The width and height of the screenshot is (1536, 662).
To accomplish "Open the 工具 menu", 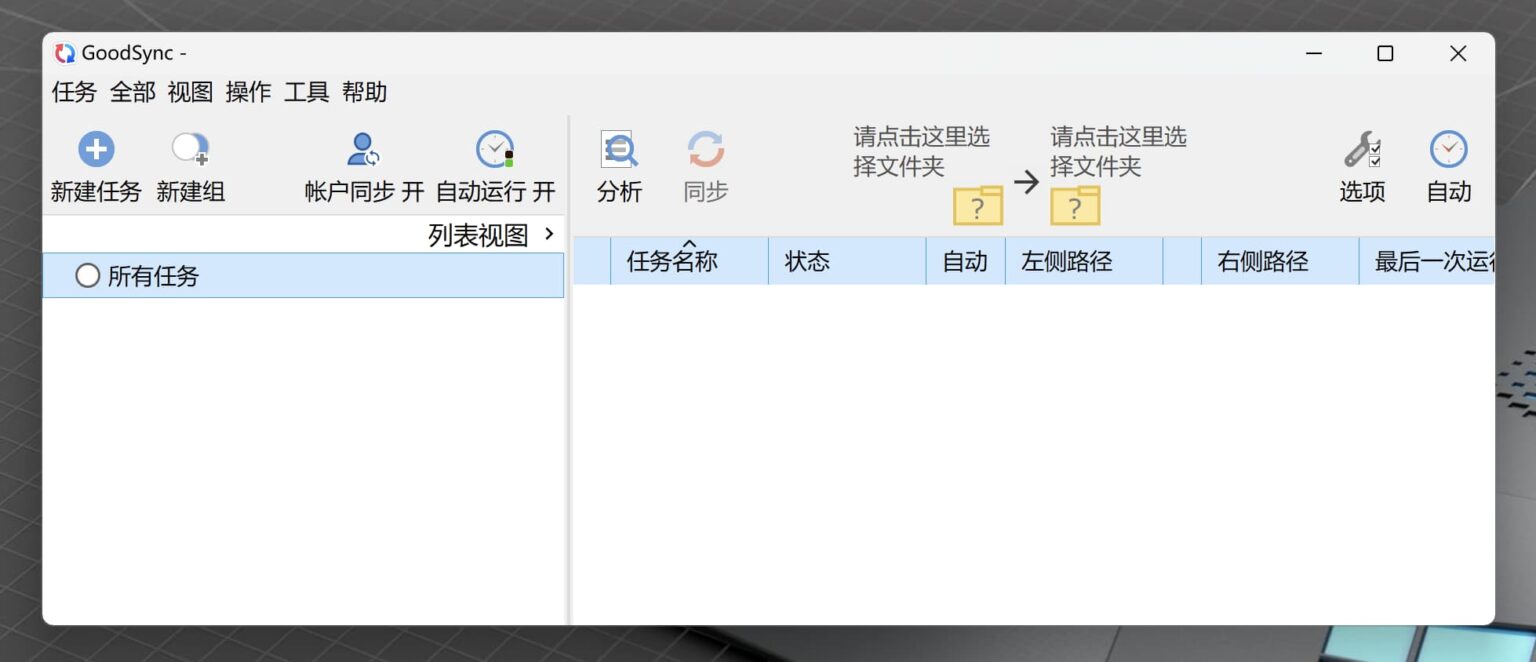I will [x=305, y=92].
